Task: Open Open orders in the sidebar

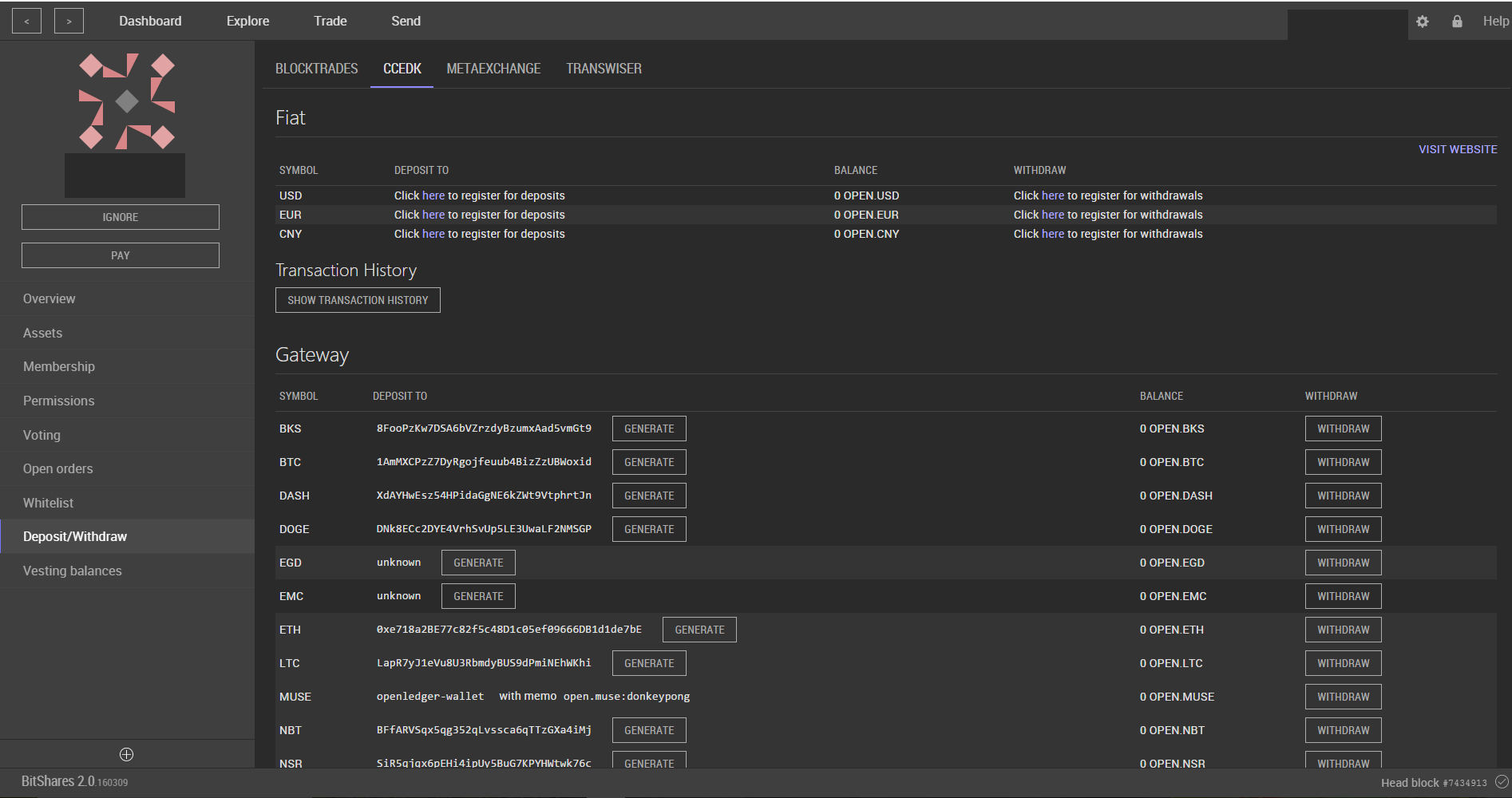Action: (127, 468)
